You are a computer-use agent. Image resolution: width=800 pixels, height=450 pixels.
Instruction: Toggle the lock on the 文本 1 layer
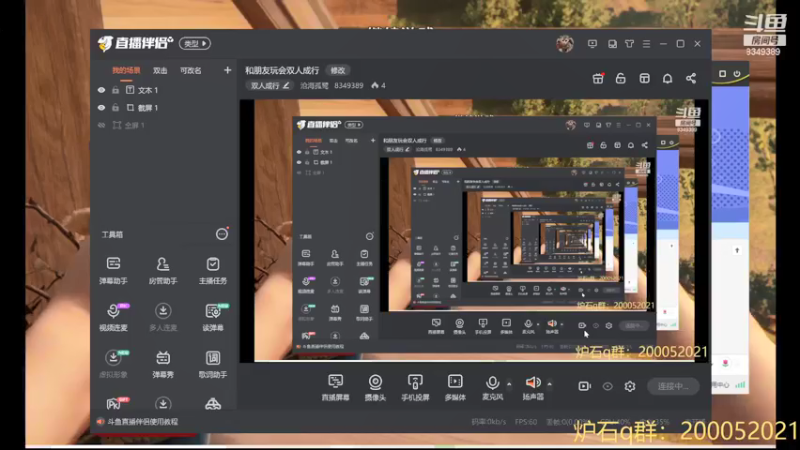pos(116,90)
